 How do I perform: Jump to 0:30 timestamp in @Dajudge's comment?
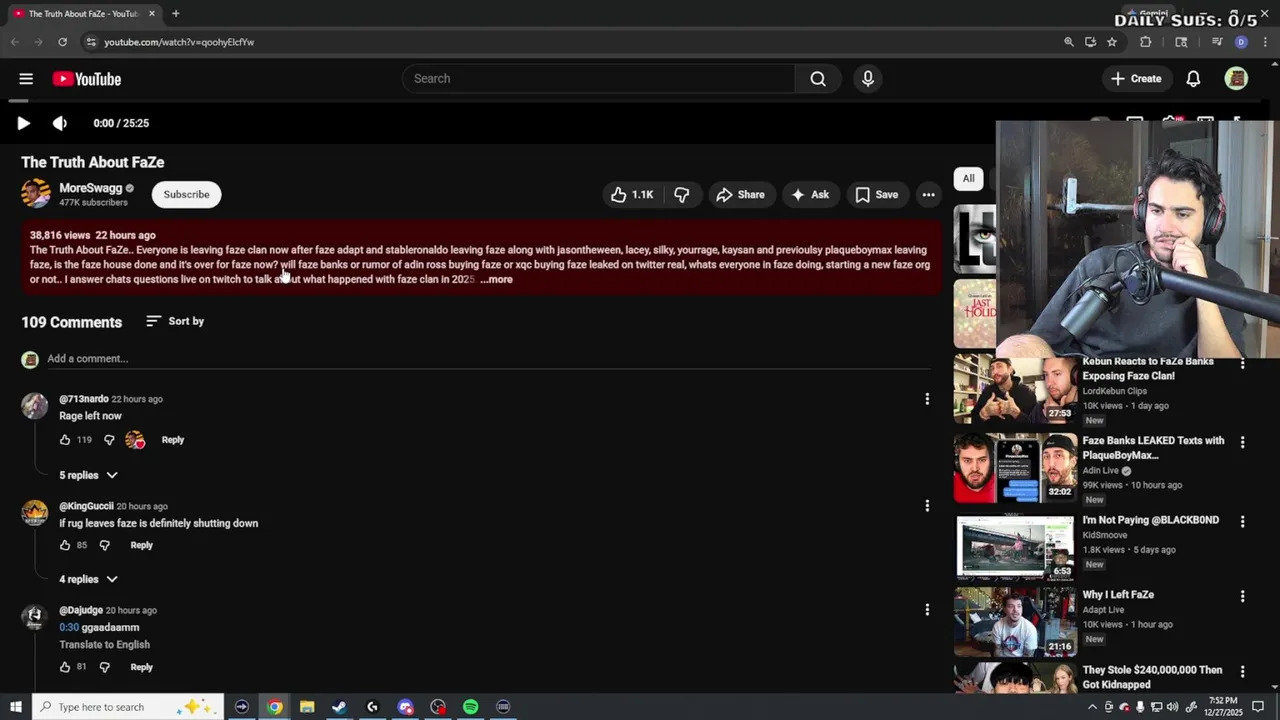(68, 628)
